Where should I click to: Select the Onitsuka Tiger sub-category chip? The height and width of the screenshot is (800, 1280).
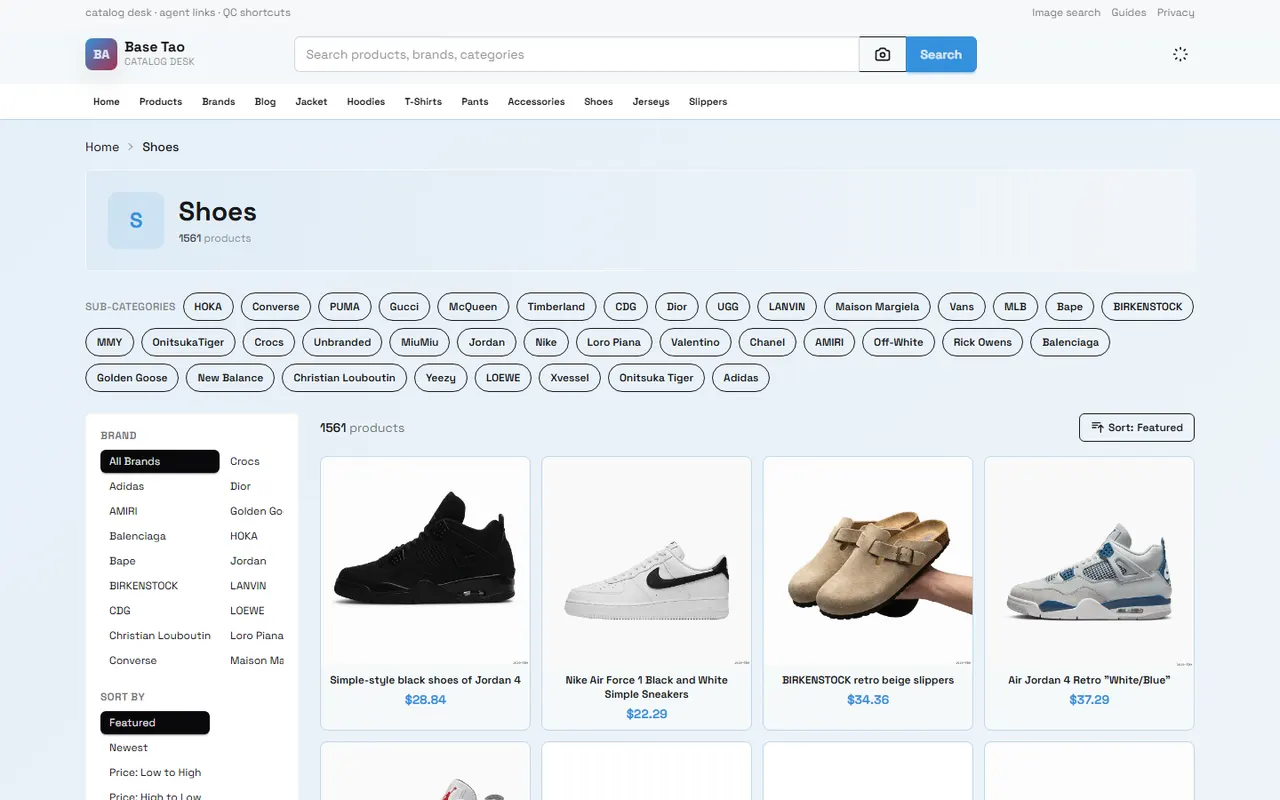click(x=656, y=378)
